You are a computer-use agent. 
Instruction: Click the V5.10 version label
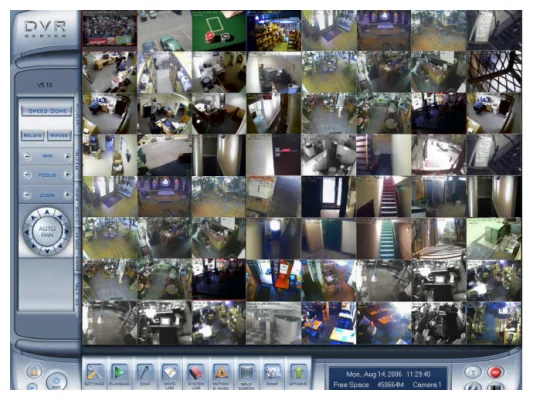click(x=45, y=85)
